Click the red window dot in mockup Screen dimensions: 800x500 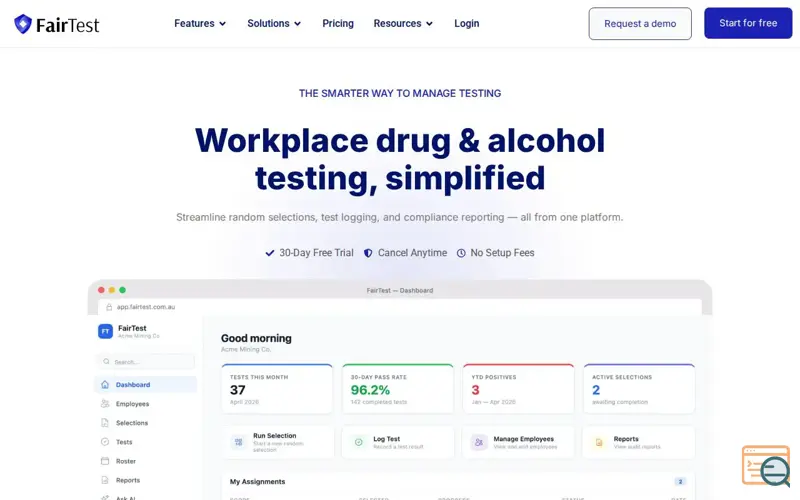click(101, 290)
